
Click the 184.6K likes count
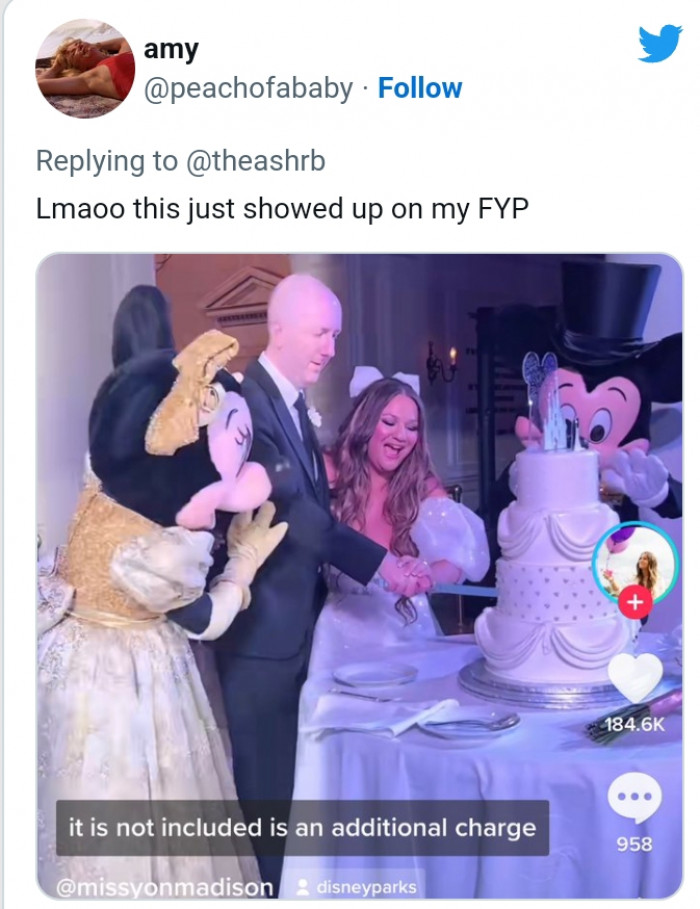pos(634,724)
